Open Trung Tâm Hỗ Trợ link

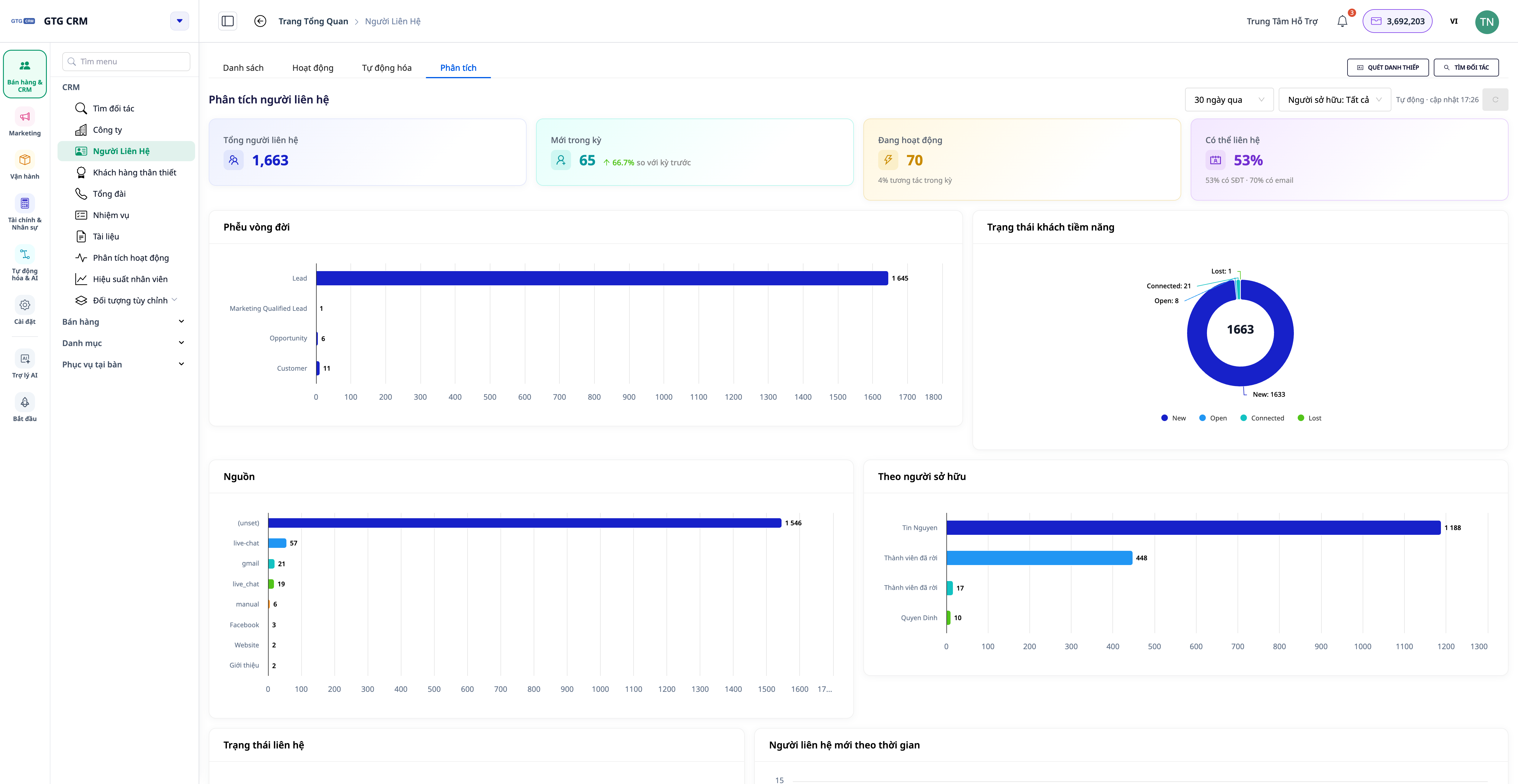(1282, 21)
